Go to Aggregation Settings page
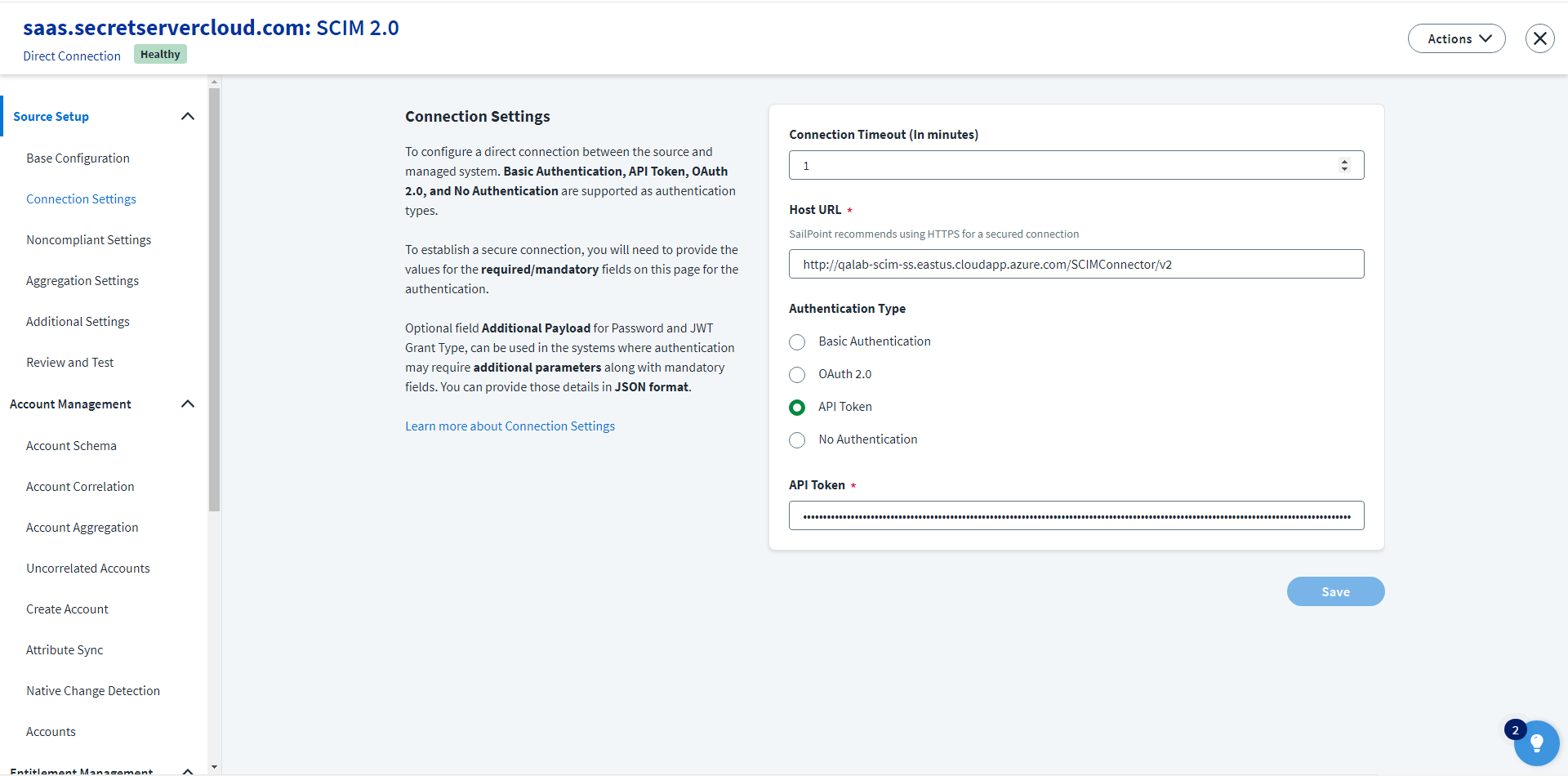Screen dimensions: 1568x776 pyautogui.click(x=82, y=281)
